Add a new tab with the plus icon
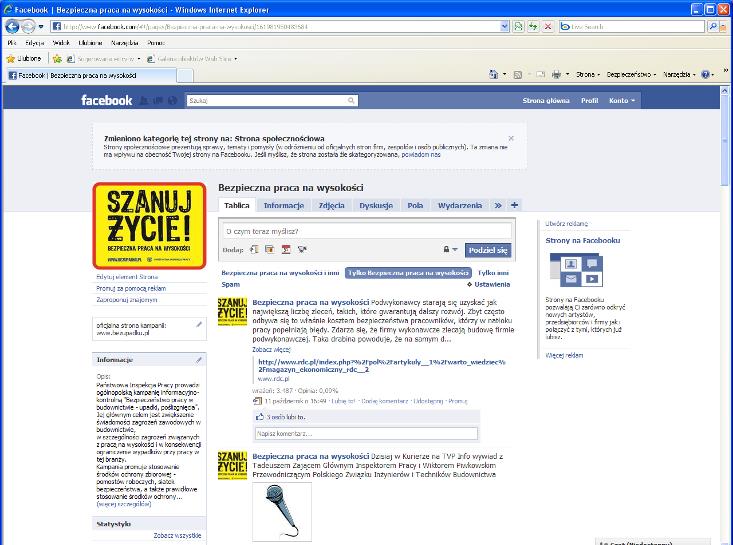Screen dimensions: 733x545 [x=514, y=205]
